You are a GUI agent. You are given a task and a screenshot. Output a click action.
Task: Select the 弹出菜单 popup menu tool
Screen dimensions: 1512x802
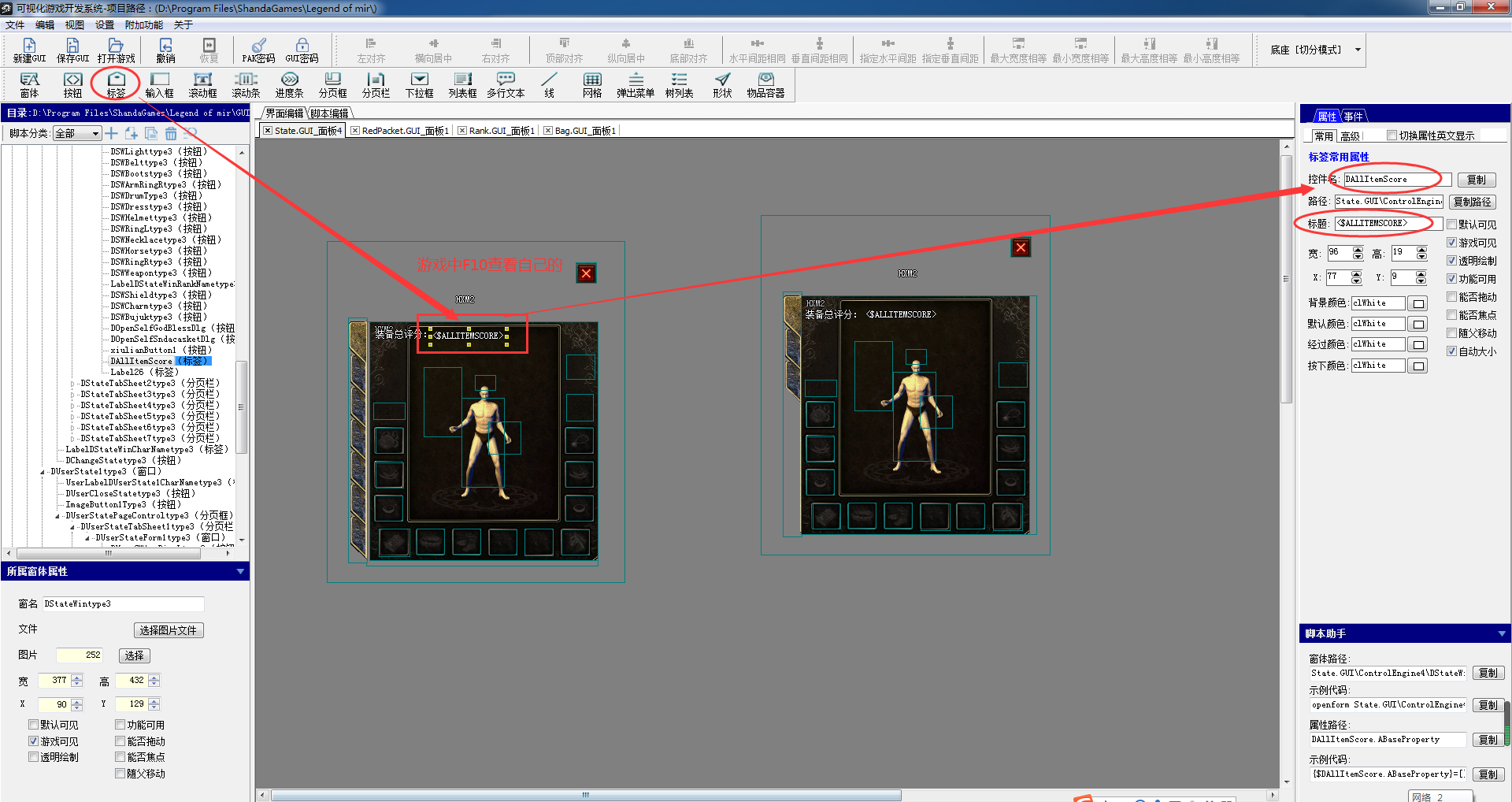point(636,85)
